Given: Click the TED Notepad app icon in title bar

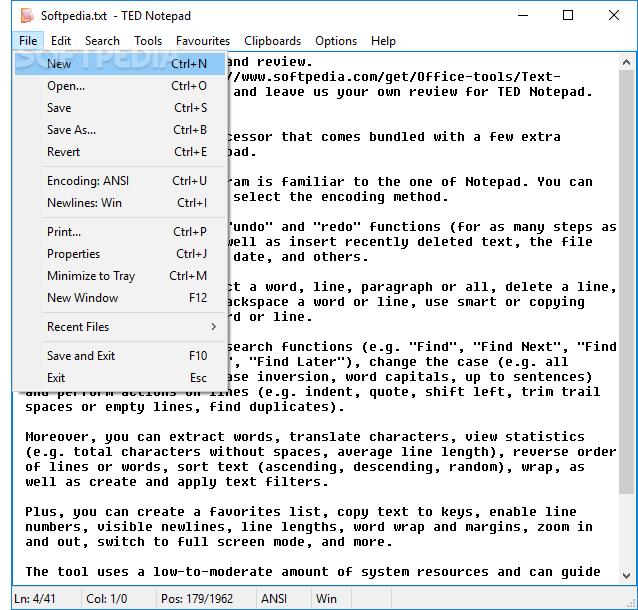Looking at the screenshot, I should click(27, 16).
